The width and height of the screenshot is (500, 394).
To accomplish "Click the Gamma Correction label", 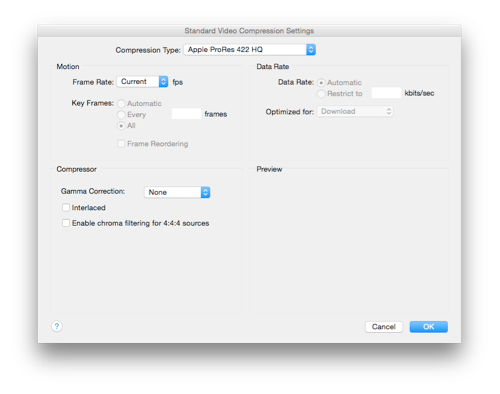I will point(93,191).
